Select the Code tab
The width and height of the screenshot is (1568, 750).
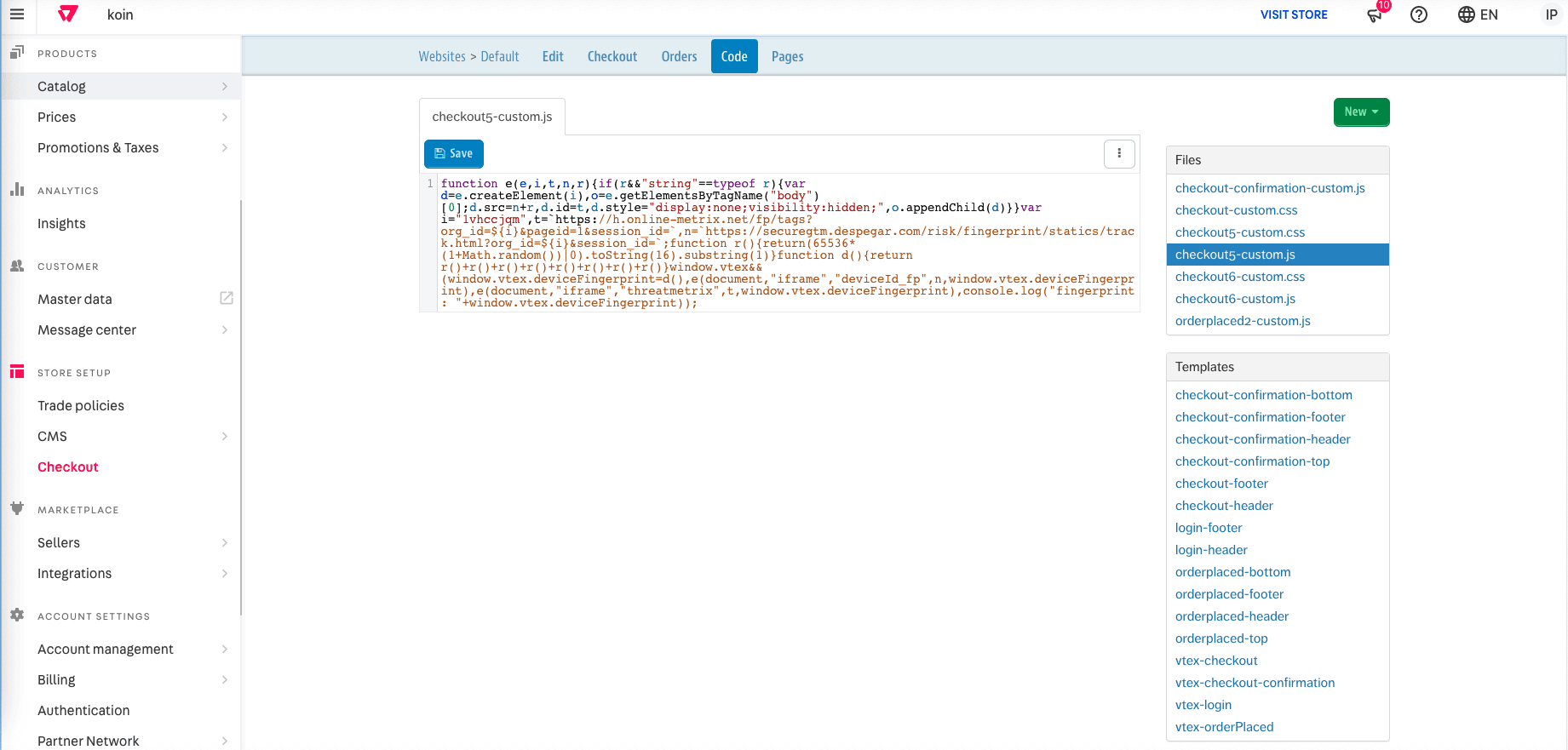[734, 56]
